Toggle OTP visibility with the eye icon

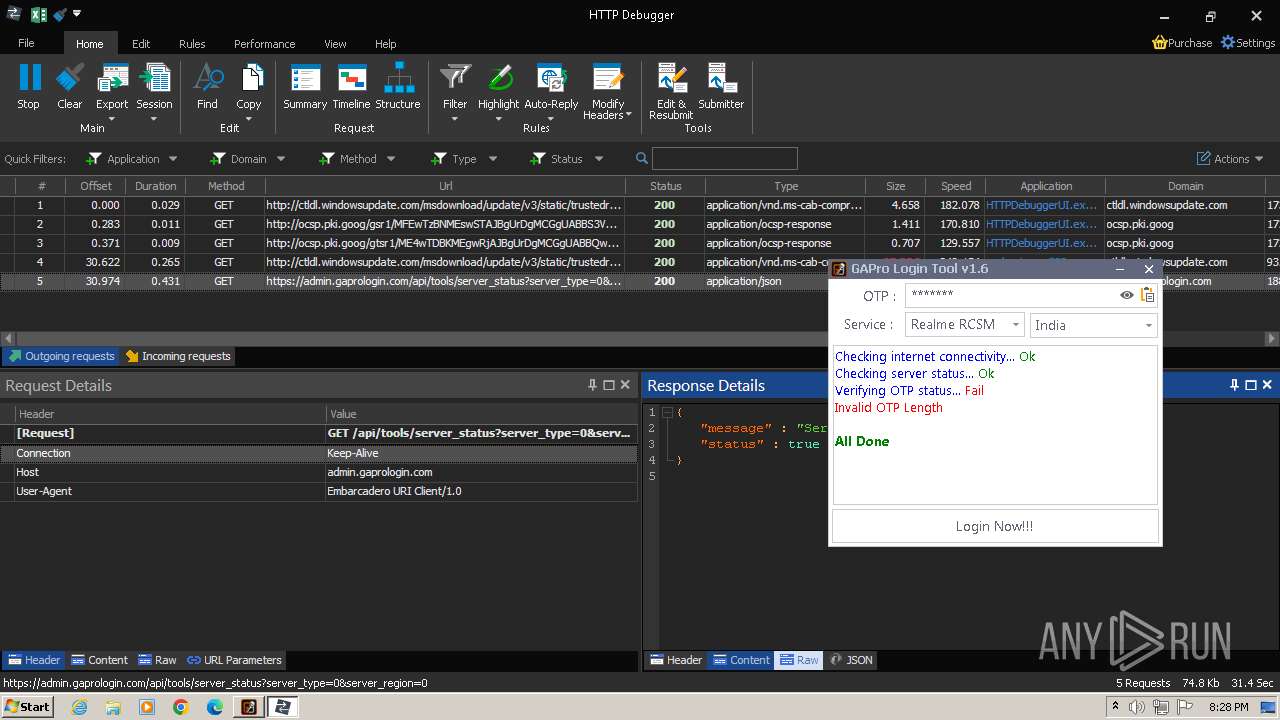tap(1127, 295)
